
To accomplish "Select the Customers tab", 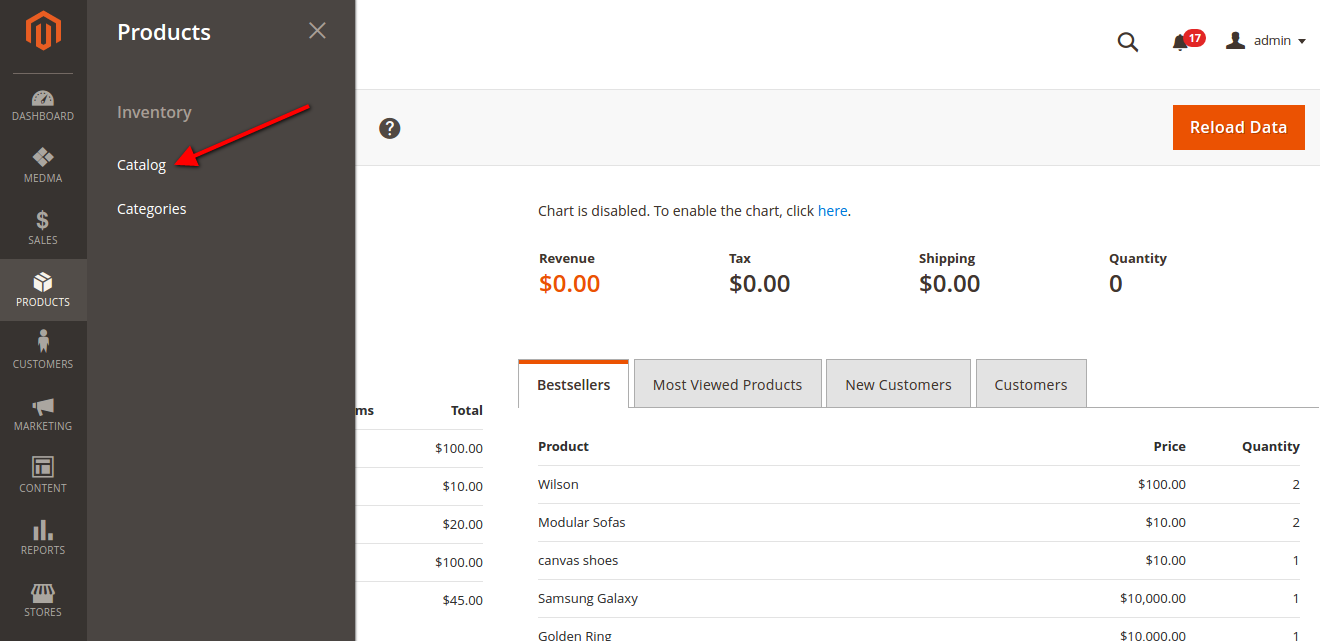I will [1031, 383].
